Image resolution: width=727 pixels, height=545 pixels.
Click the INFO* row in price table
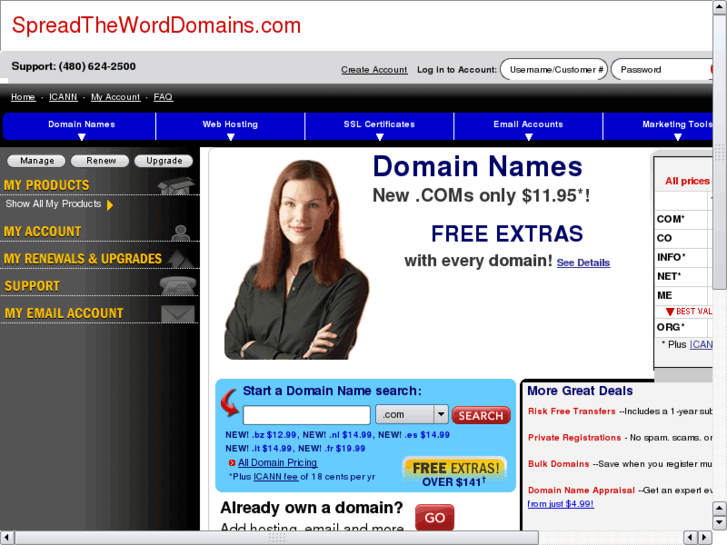[684, 257]
